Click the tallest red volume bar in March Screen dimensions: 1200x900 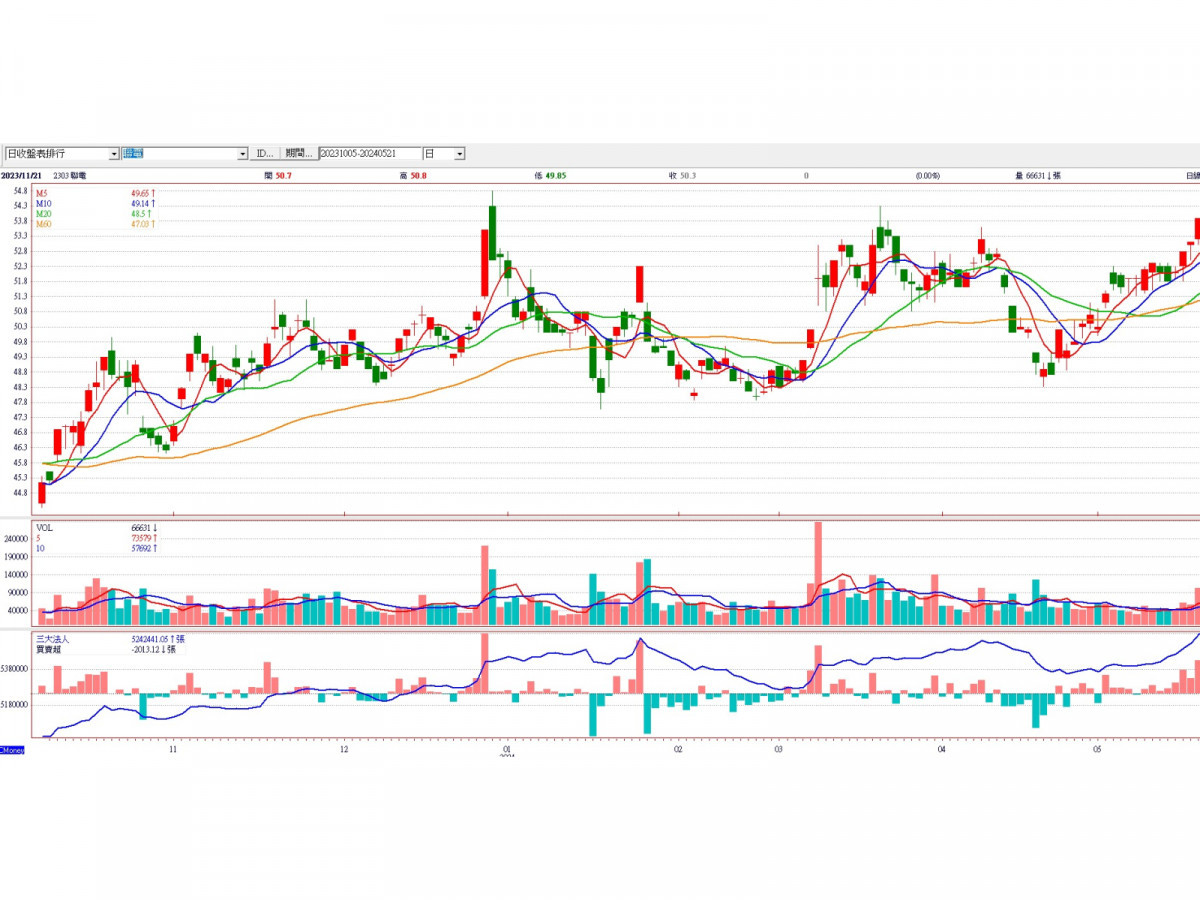point(818,574)
